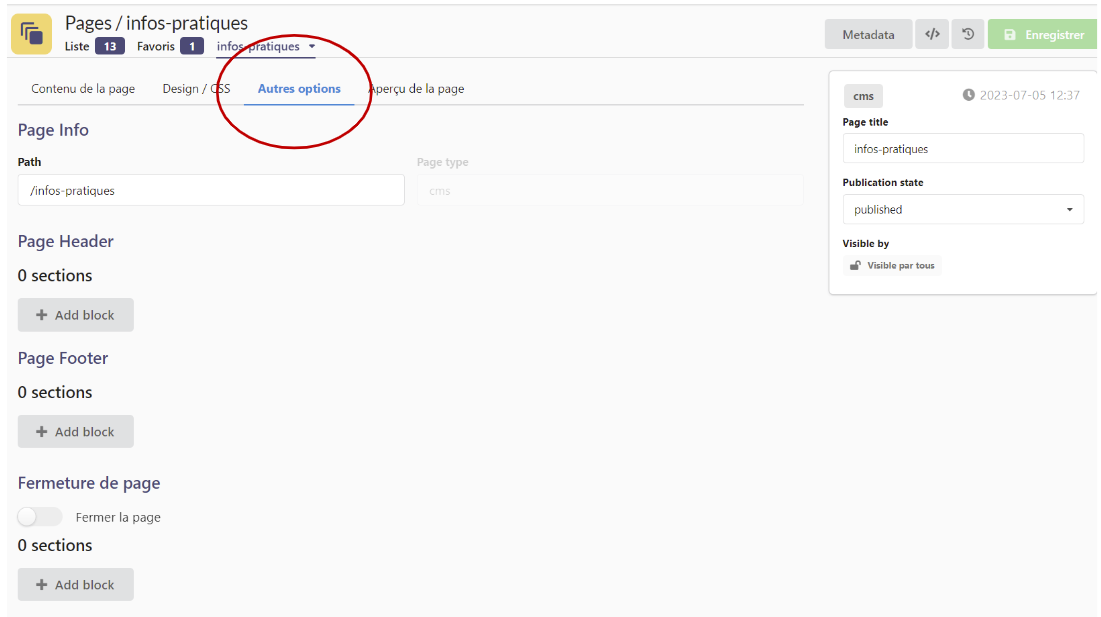Go to Aperçu de la page tab

point(417,89)
